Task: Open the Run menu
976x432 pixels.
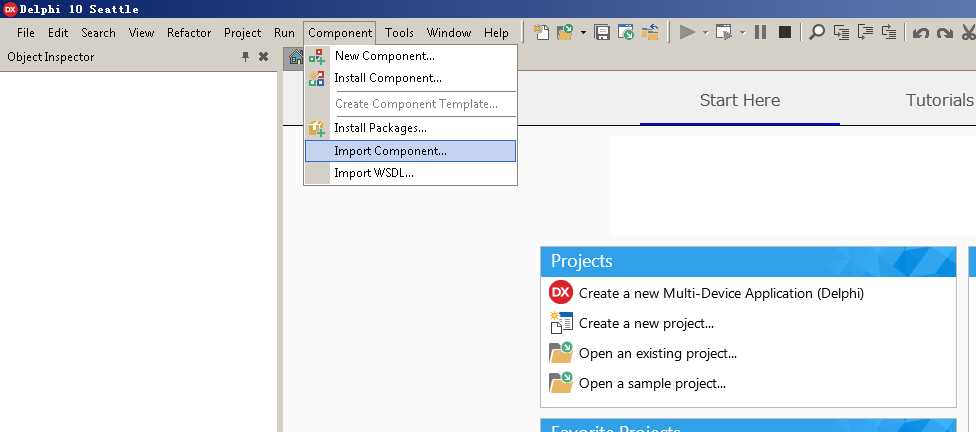Action: 284,32
